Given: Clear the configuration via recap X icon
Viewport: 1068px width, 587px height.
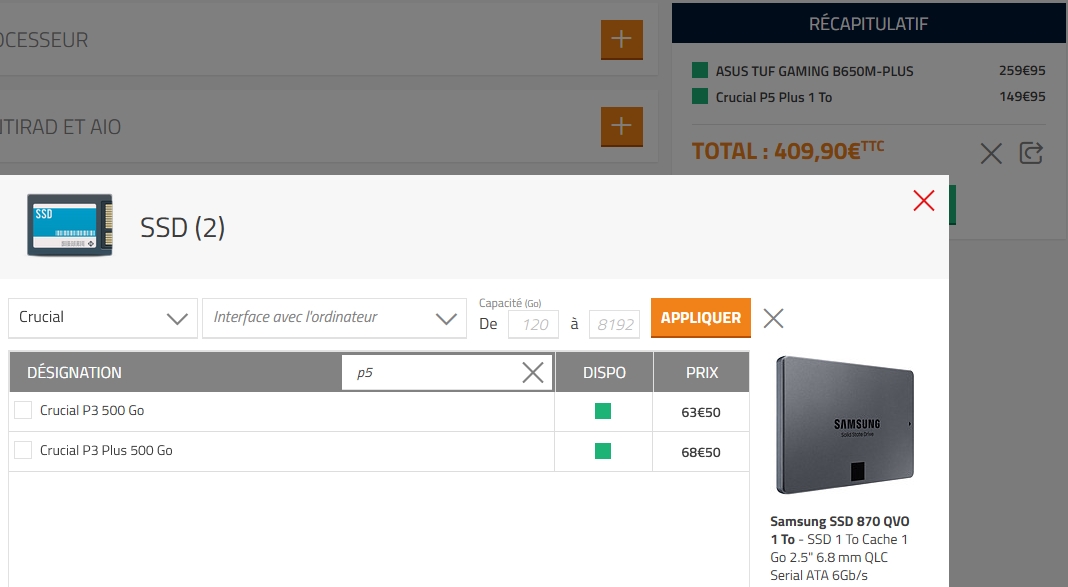Looking at the screenshot, I should pyautogui.click(x=991, y=153).
